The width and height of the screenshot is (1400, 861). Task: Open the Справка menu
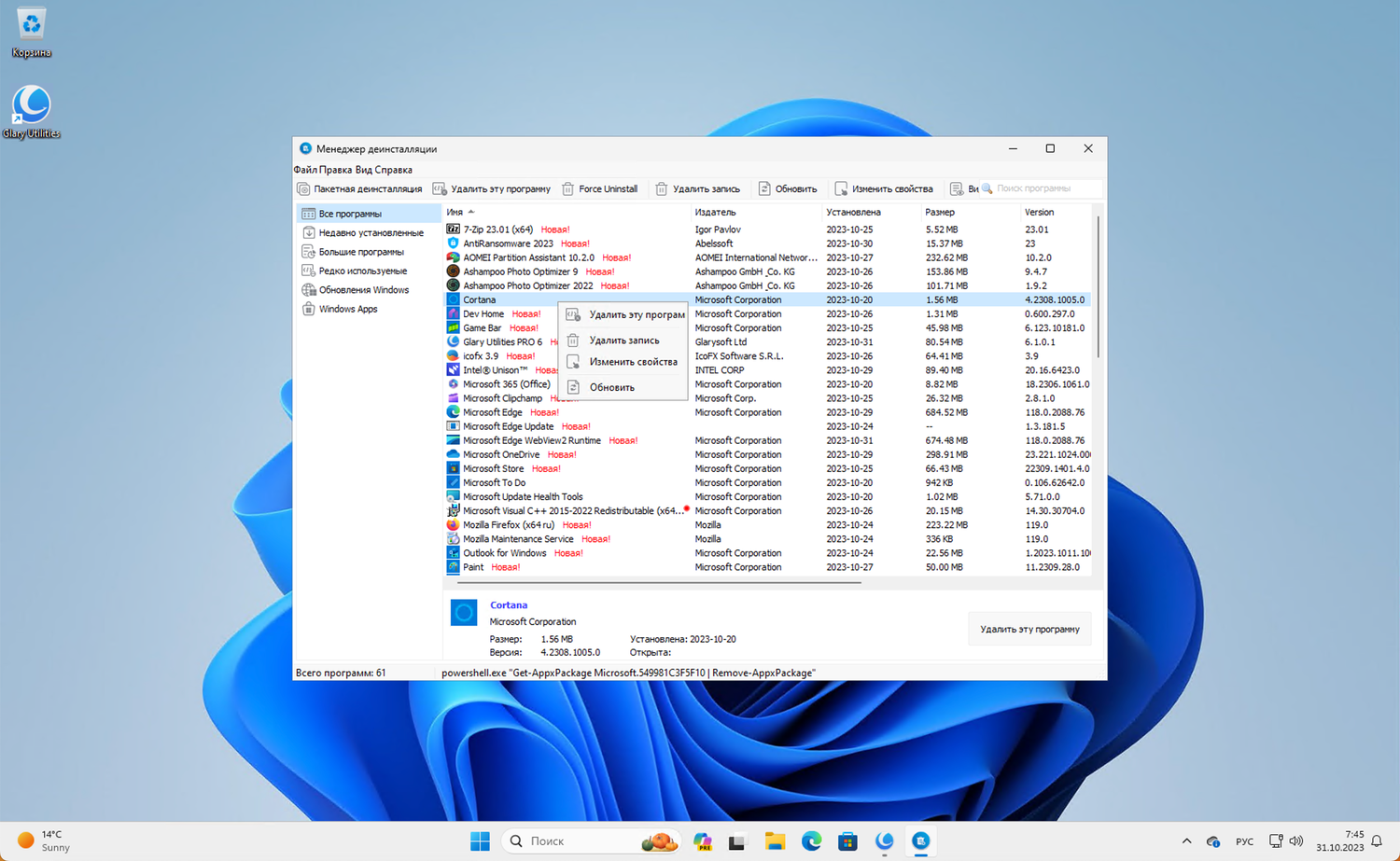pyautogui.click(x=394, y=170)
